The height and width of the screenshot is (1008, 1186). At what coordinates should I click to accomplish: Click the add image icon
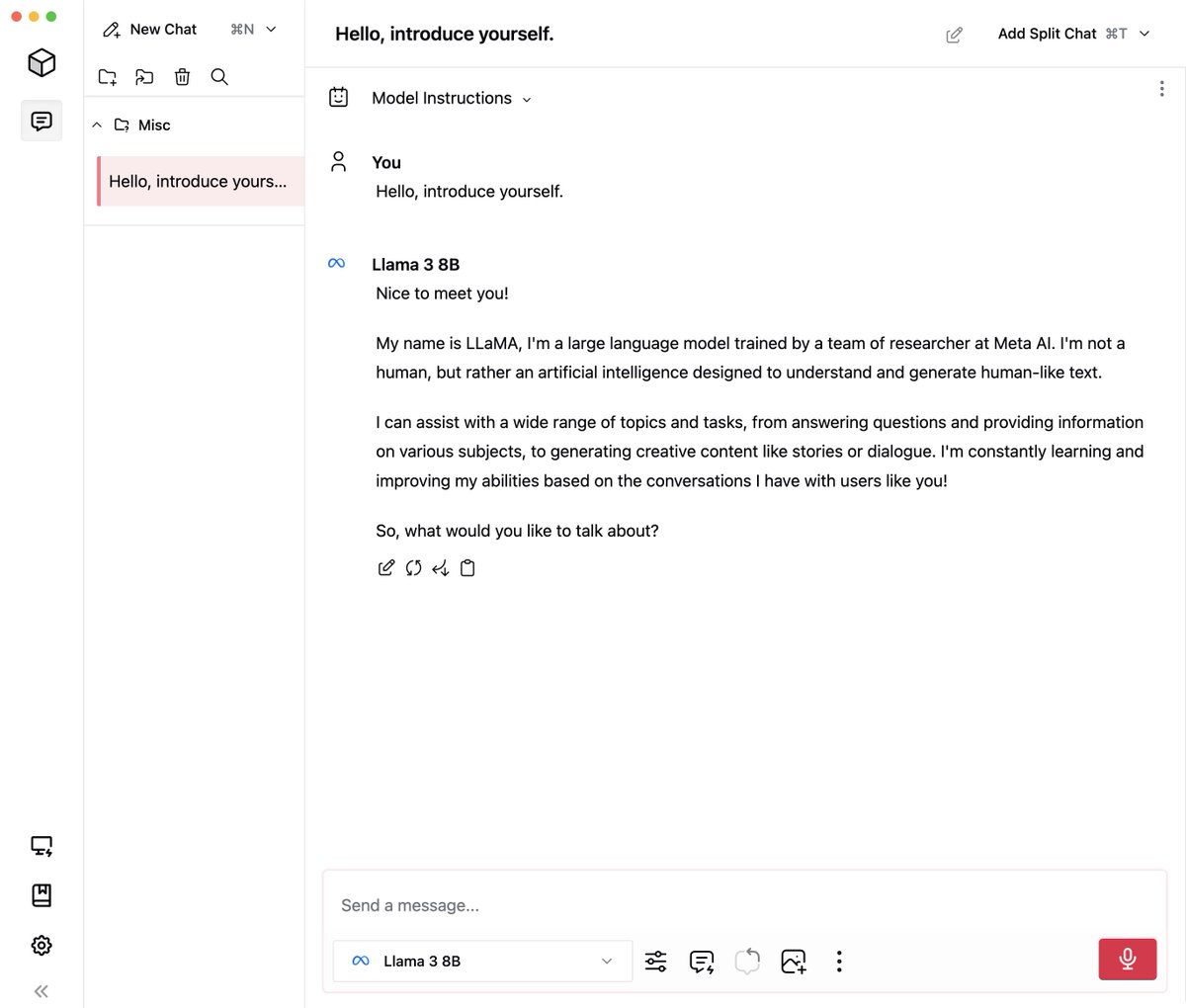(x=794, y=961)
